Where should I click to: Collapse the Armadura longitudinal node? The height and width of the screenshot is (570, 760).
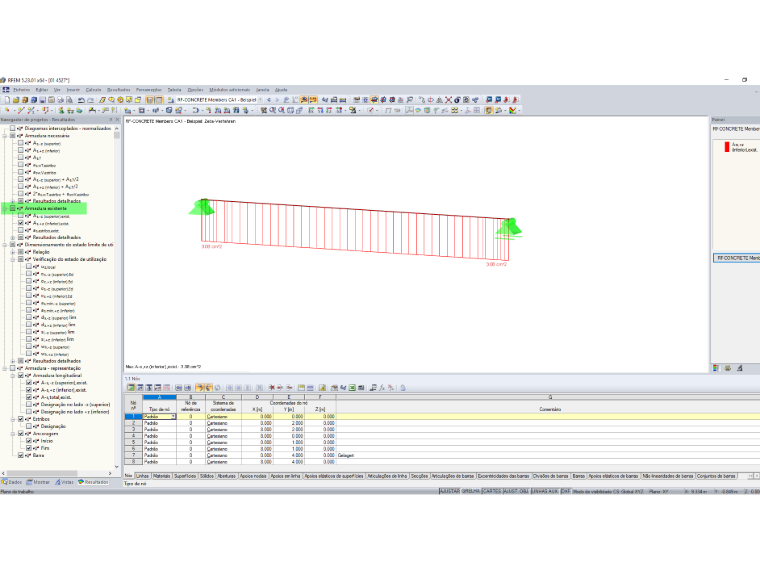click(13, 375)
